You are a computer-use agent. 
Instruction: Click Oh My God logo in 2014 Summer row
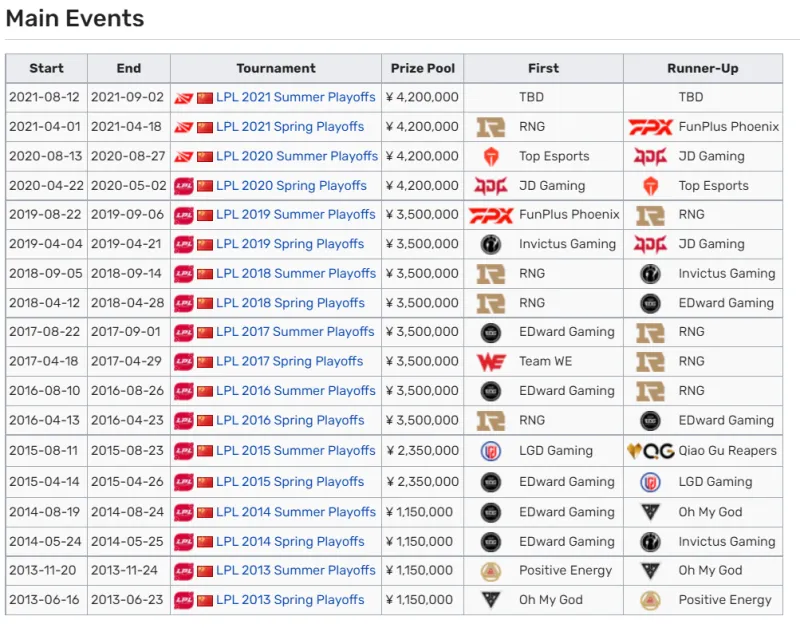click(x=650, y=512)
